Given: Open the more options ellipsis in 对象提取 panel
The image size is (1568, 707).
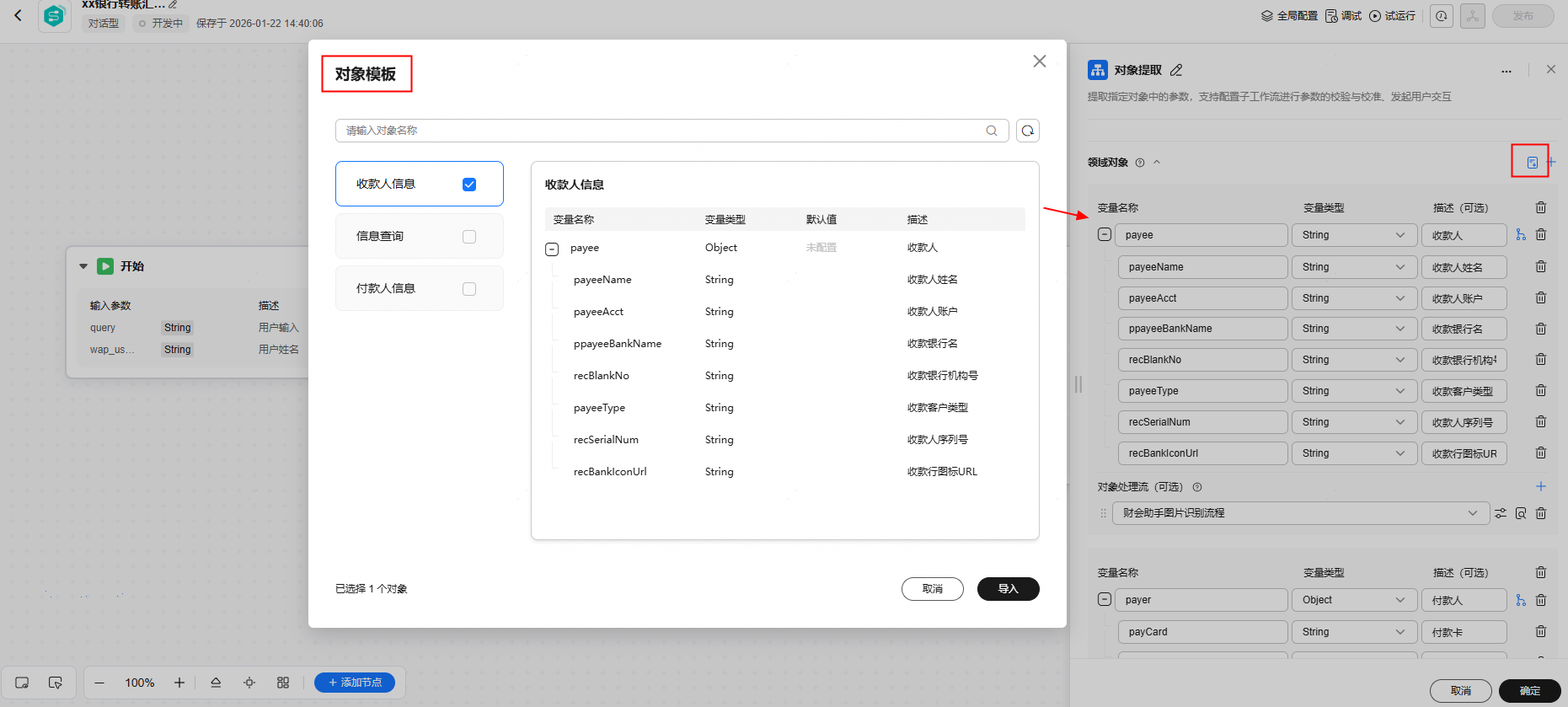Looking at the screenshot, I should coord(1506,71).
